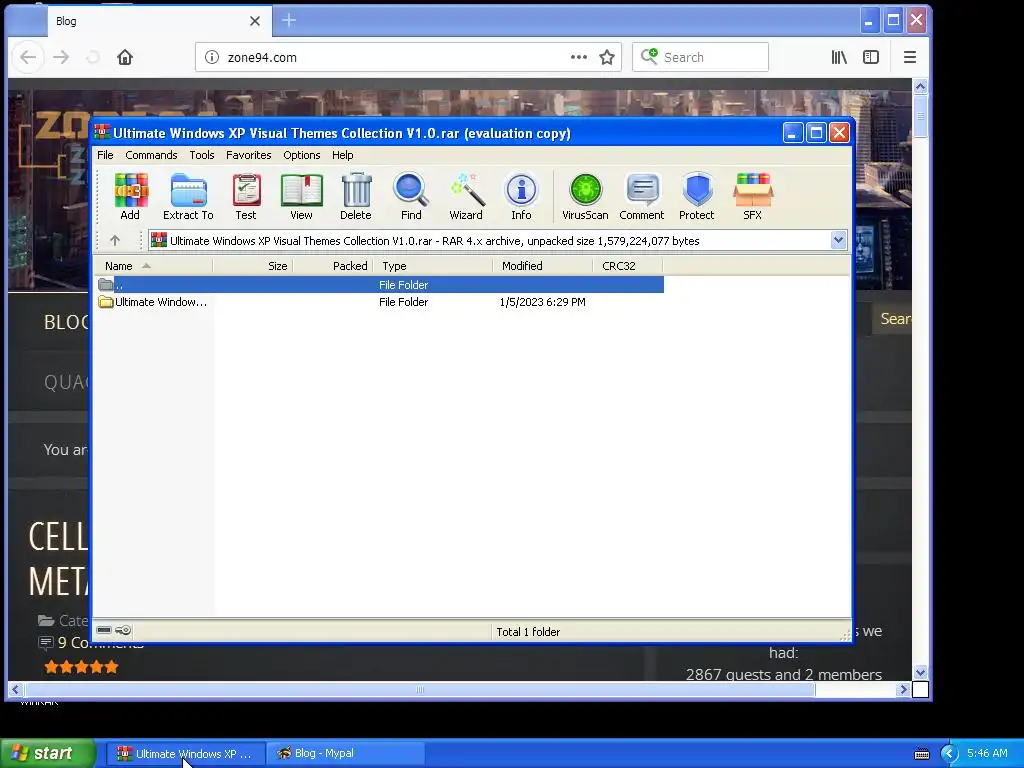Click the browser Forward arrow
Image resolution: width=1024 pixels, height=768 pixels.
(61, 57)
